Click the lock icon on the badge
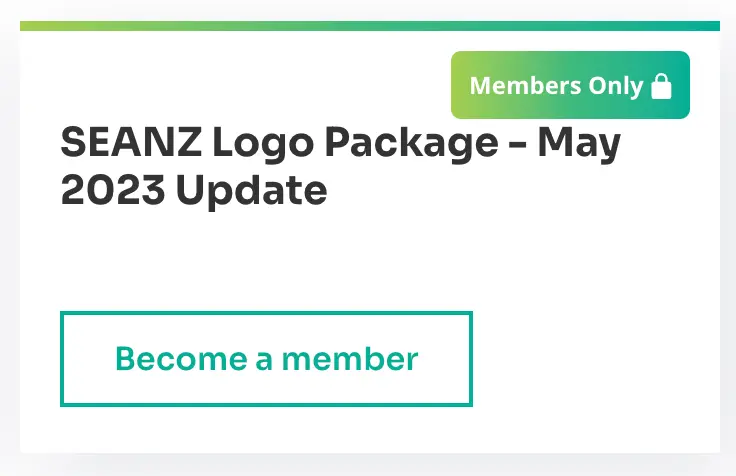The width and height of the screenshot is (736, 476). click(661, 86)
